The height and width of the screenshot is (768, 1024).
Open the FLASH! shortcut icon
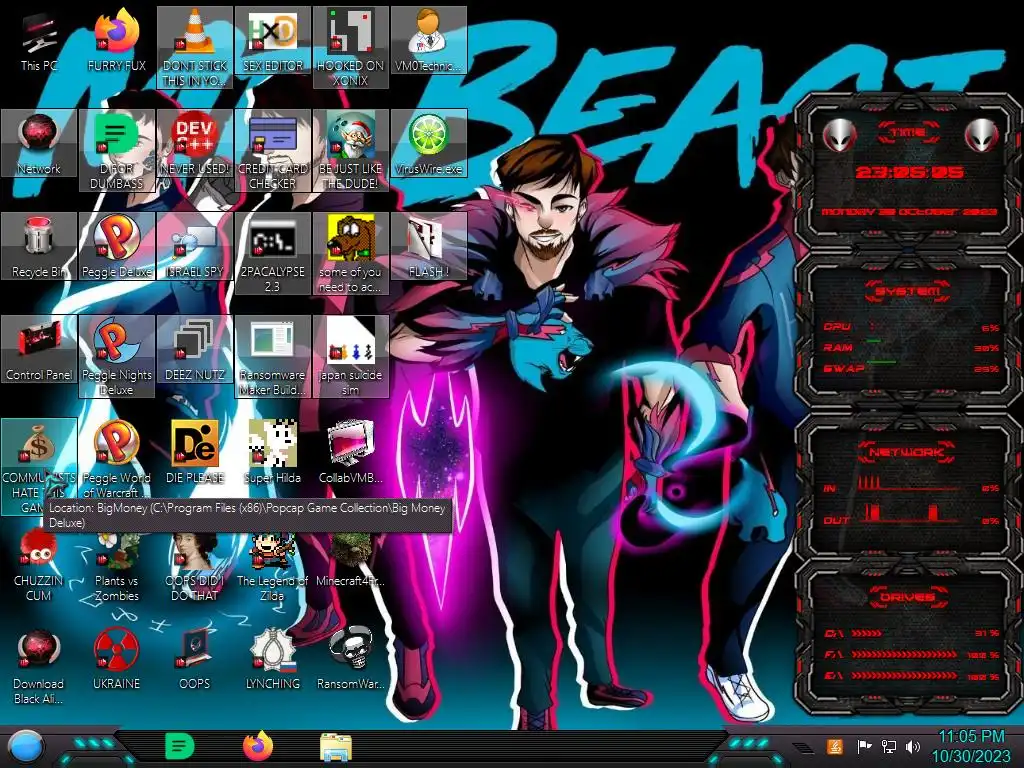[428, 246]
